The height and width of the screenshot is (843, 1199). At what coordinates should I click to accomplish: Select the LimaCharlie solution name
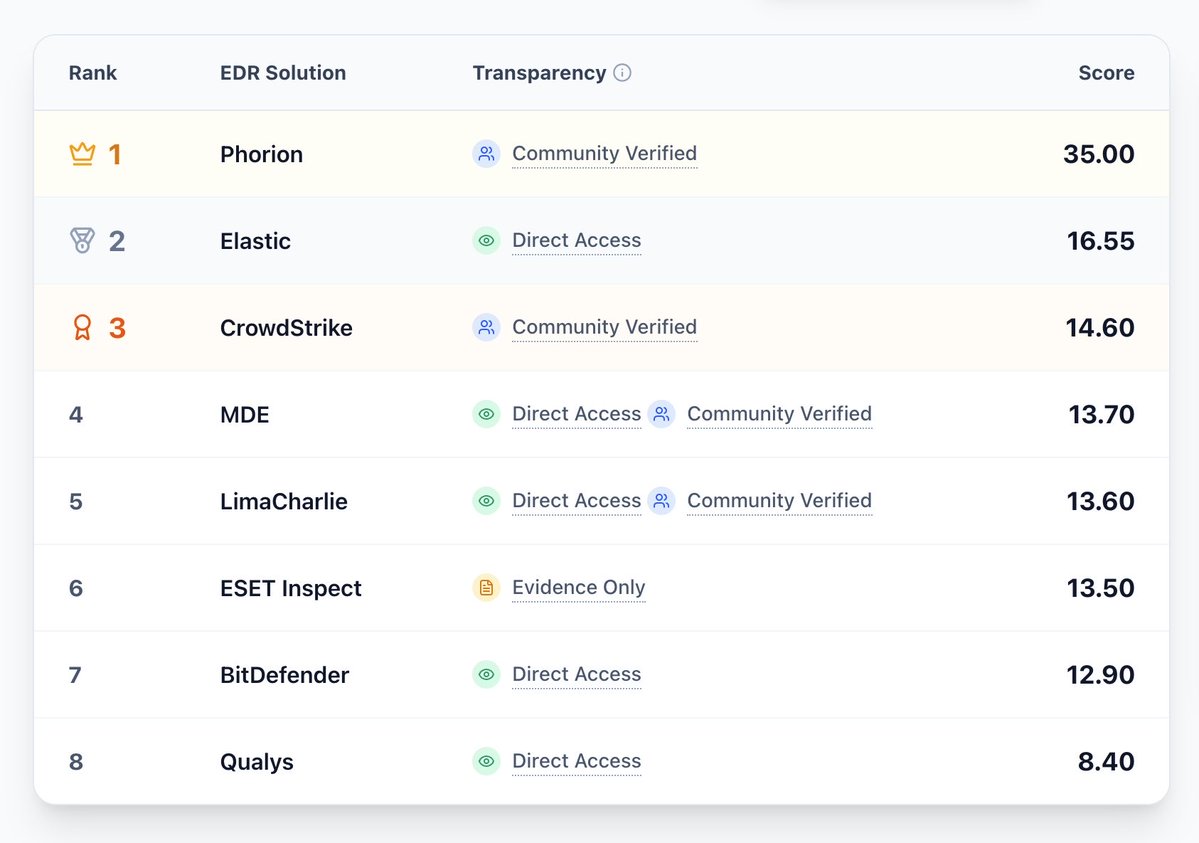tap(284, 501)
